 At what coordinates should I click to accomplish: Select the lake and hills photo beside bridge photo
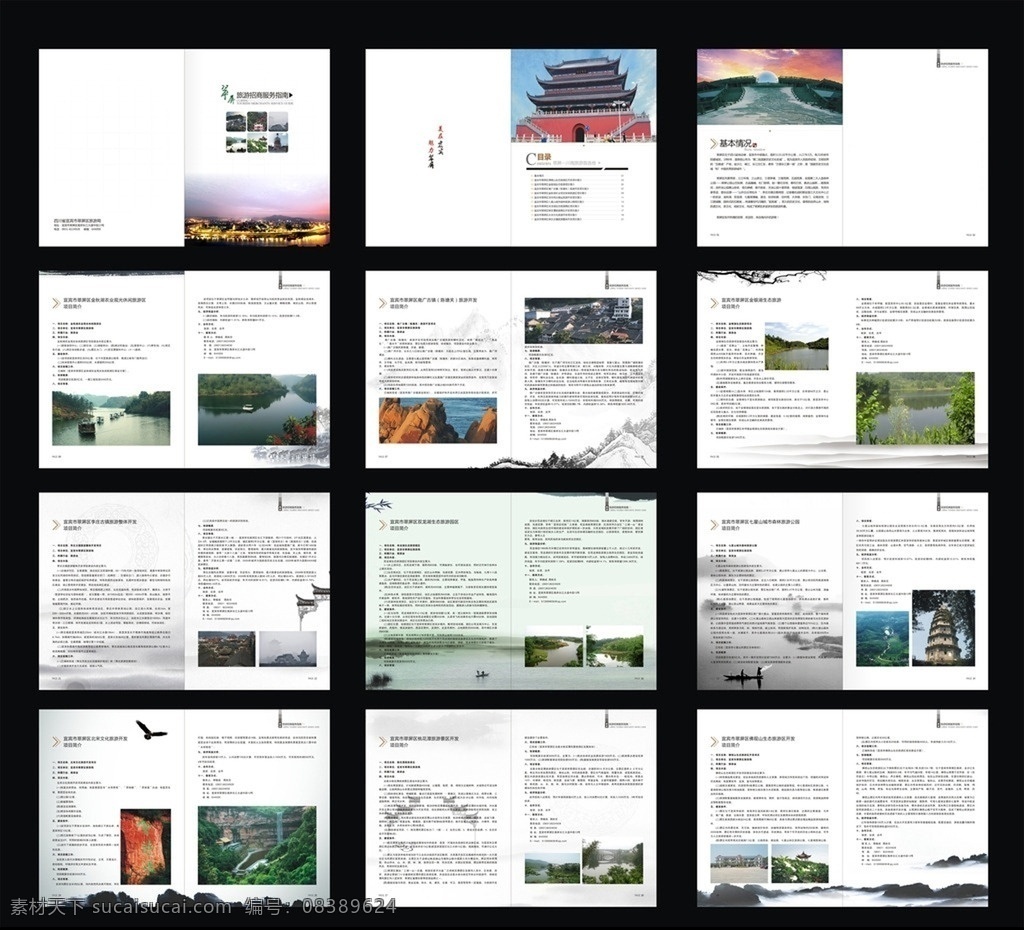(552, 869)
